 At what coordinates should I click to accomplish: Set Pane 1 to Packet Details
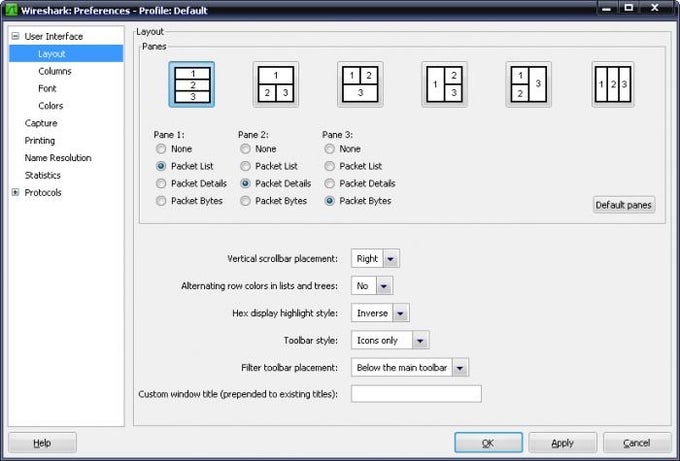point(161,183)
